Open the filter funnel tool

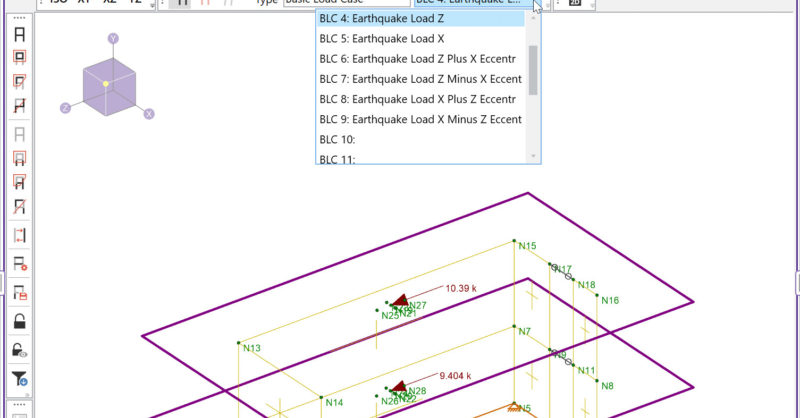tap(19, 379)
